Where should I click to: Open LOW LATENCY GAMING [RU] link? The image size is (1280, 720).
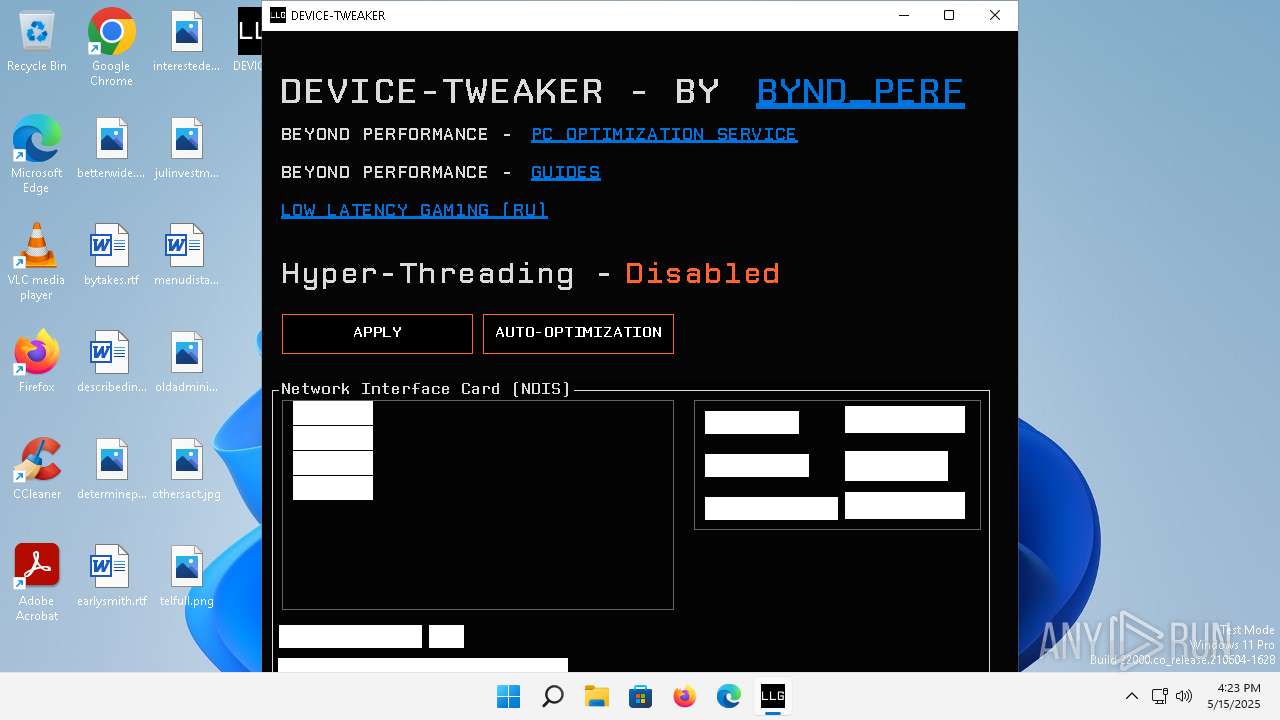(x=414, y=211)
